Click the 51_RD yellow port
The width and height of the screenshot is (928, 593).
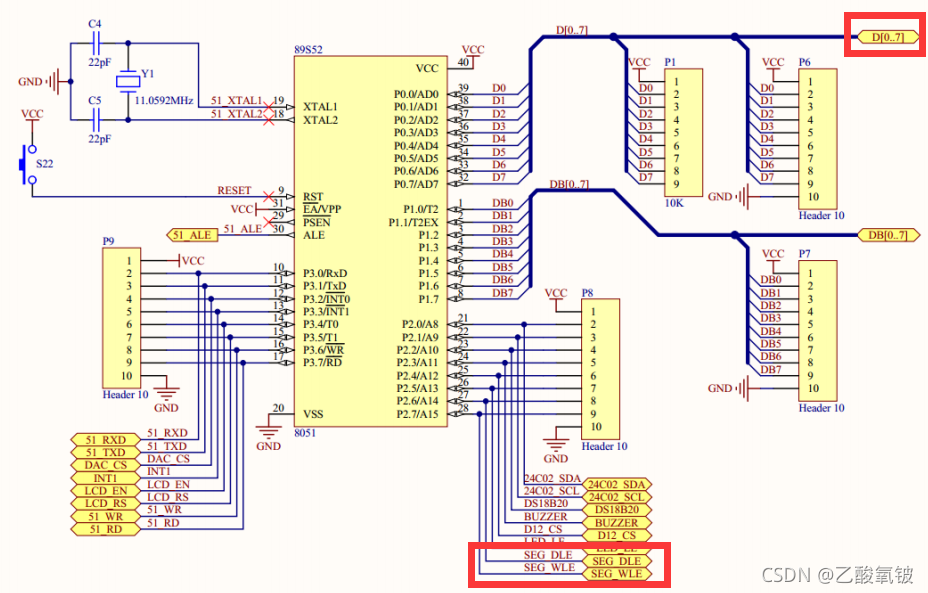point(106,529)
